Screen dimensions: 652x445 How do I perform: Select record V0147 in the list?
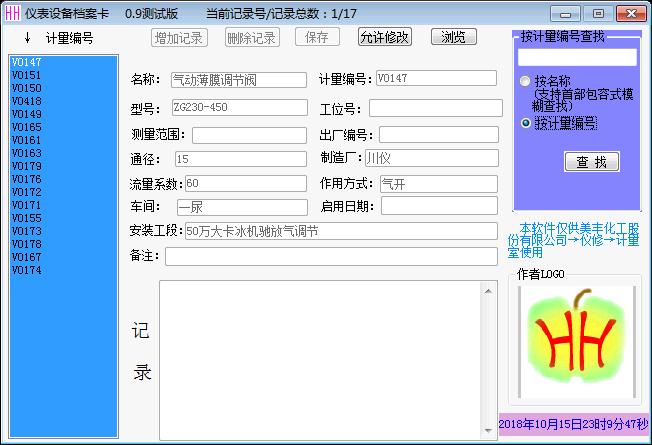click(63, 62)
